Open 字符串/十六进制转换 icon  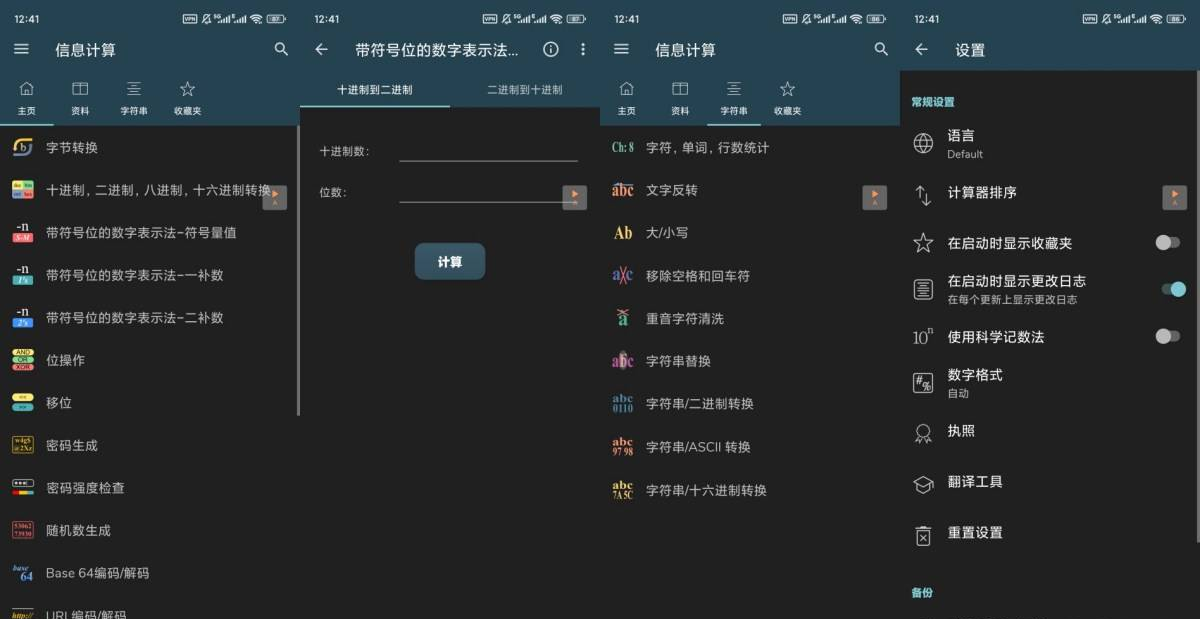tap(623, 490)
